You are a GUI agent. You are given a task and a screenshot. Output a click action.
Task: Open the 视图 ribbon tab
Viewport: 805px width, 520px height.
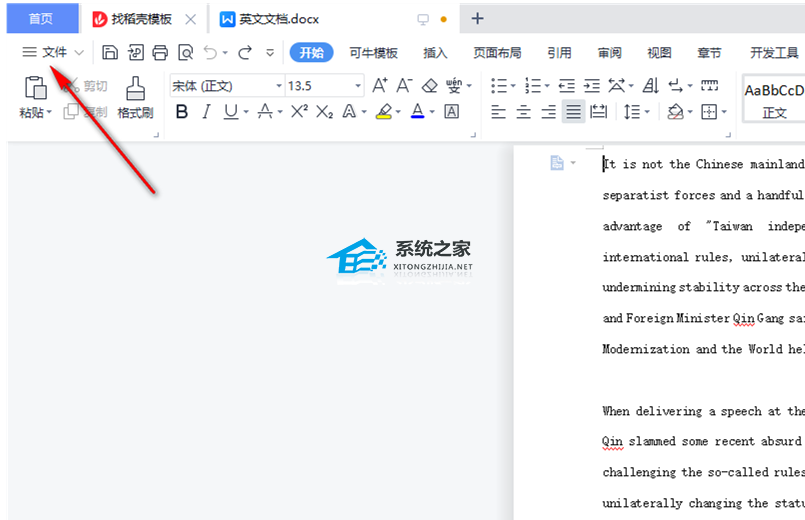pyautogui.click(x=659, y=52)
